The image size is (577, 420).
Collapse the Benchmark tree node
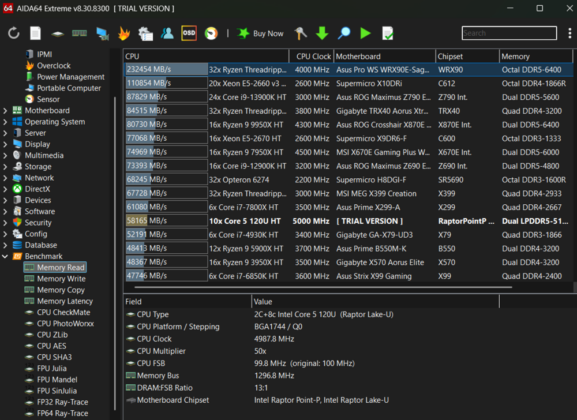[5, 256]
